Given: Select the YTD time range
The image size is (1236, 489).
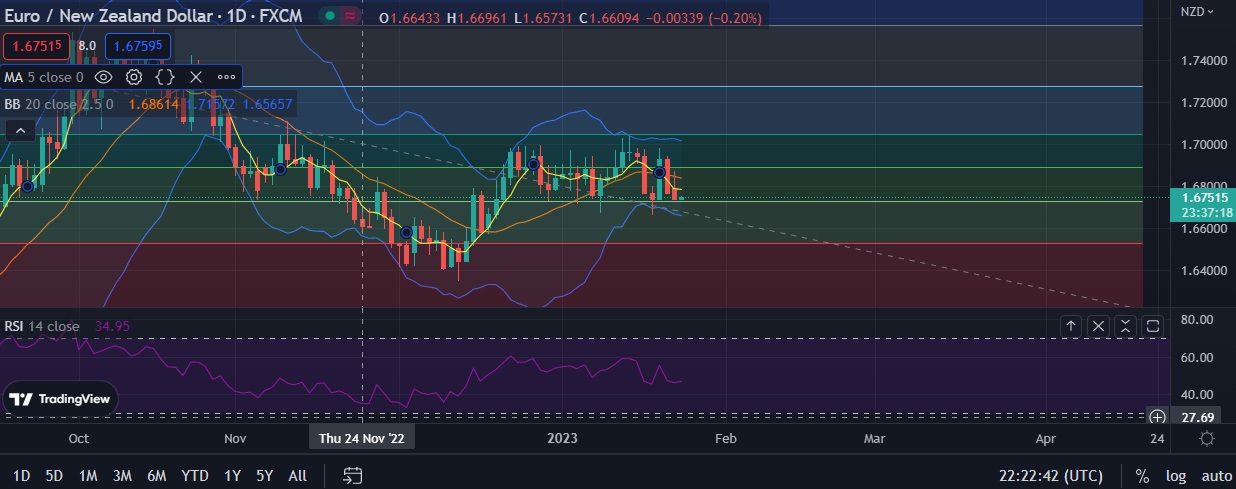Looking at the screenshot, I should [194, 476].
